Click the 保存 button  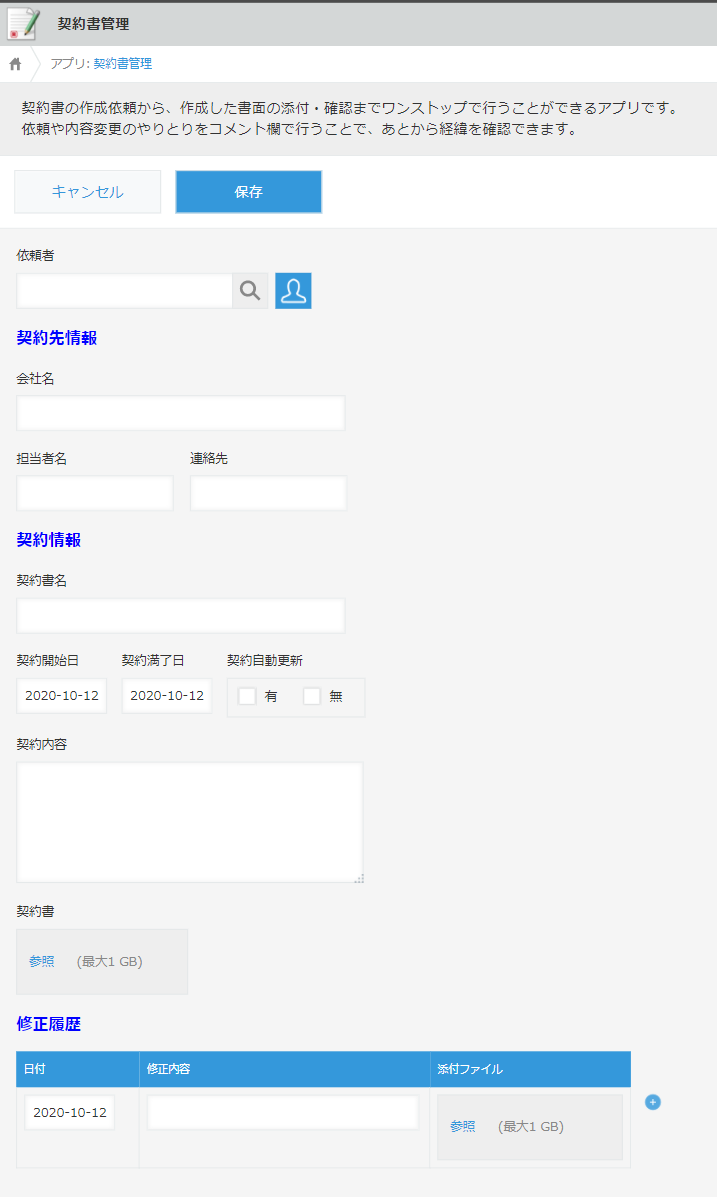(x=249, y=192)
